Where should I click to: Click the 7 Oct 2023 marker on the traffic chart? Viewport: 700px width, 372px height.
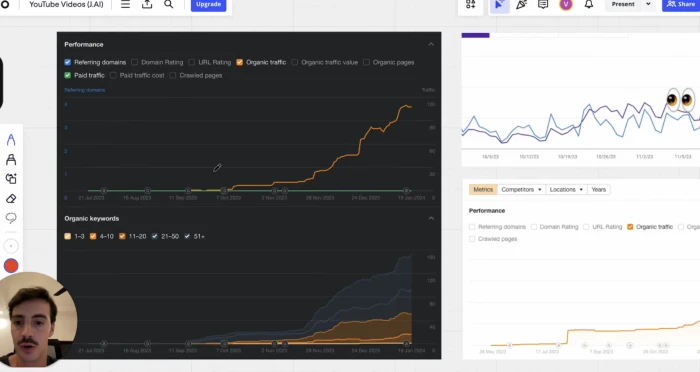[225, 191]
